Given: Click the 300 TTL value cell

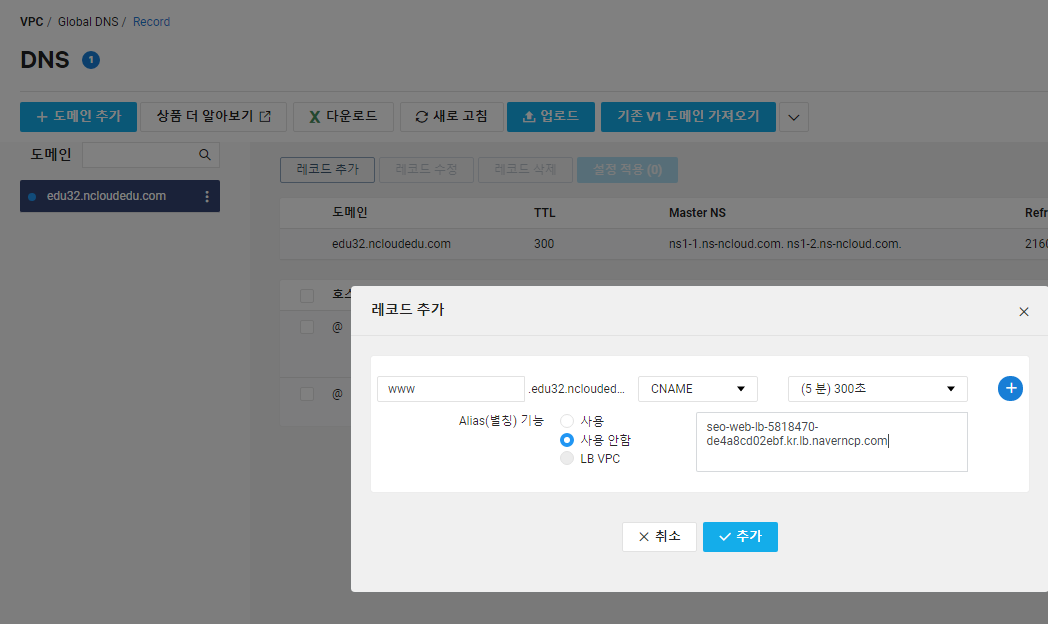Looking at the screenshot, I should click(544, 244).
